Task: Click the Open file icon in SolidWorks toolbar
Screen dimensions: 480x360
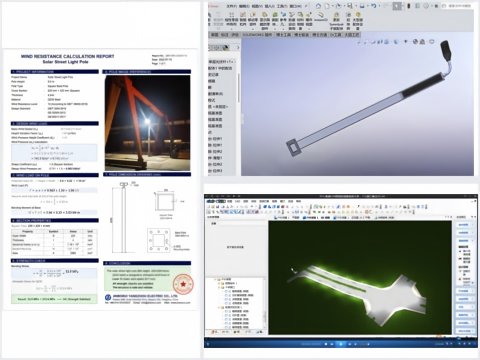Action: click(338, 6)
